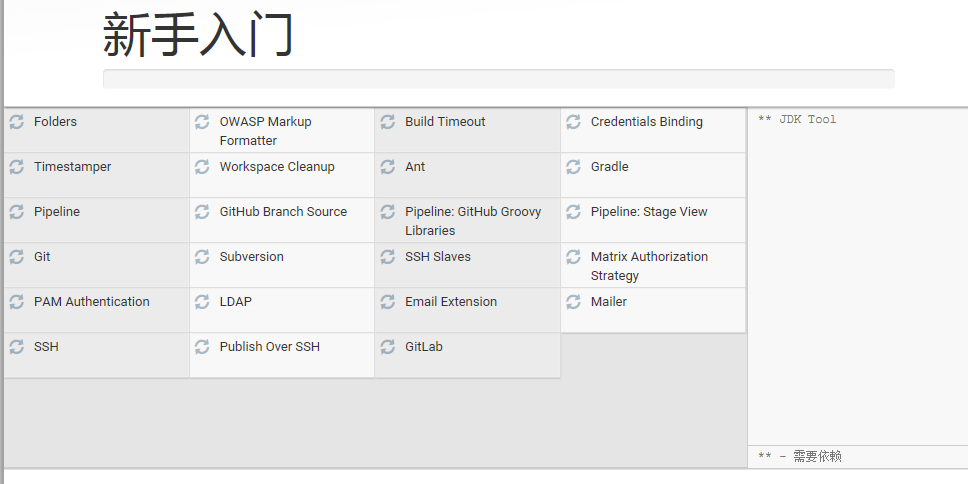
Task: Click the sync icon next to Subversion
Action: click(x=202, y=257)
